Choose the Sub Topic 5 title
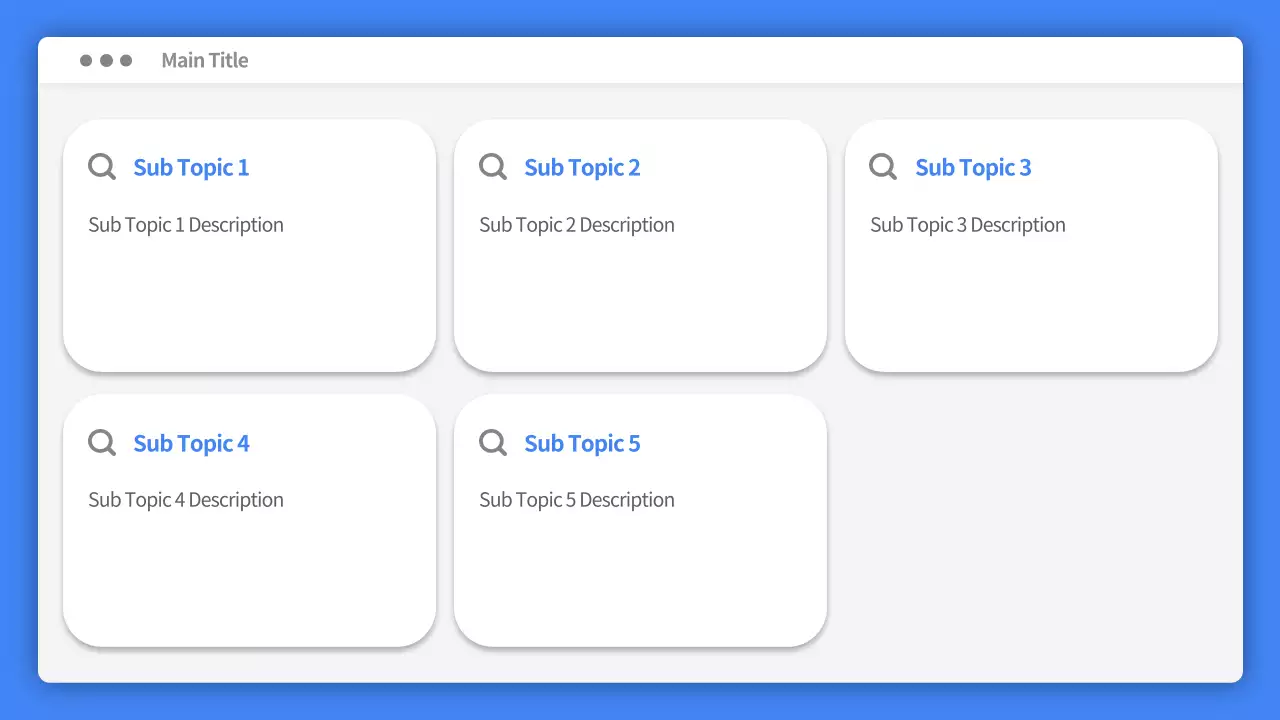 click(582, 443)
